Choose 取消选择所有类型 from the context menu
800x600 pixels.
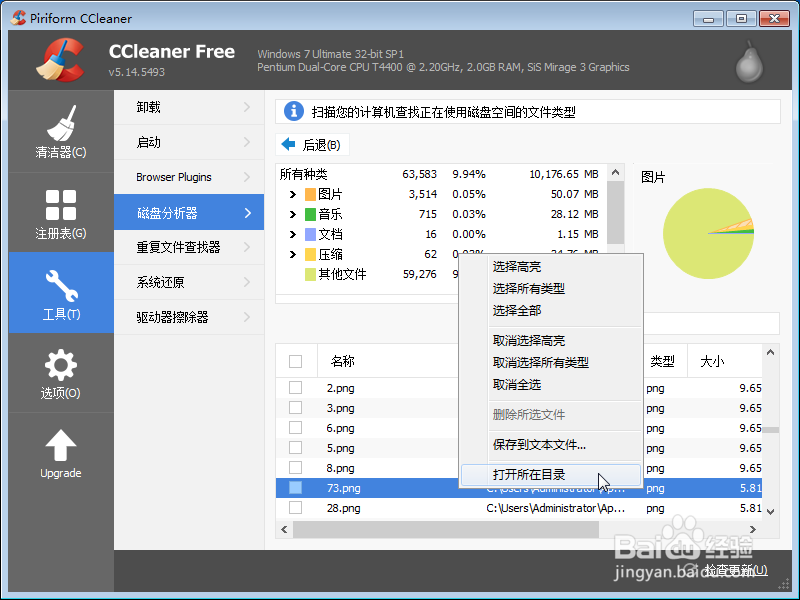tap(551, 362)
